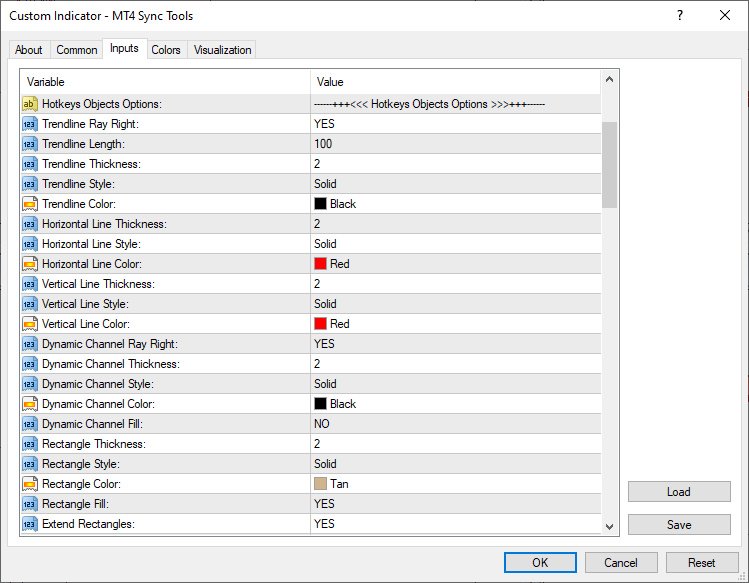Click the icon next to Extend Rectangles

[29, 524]
